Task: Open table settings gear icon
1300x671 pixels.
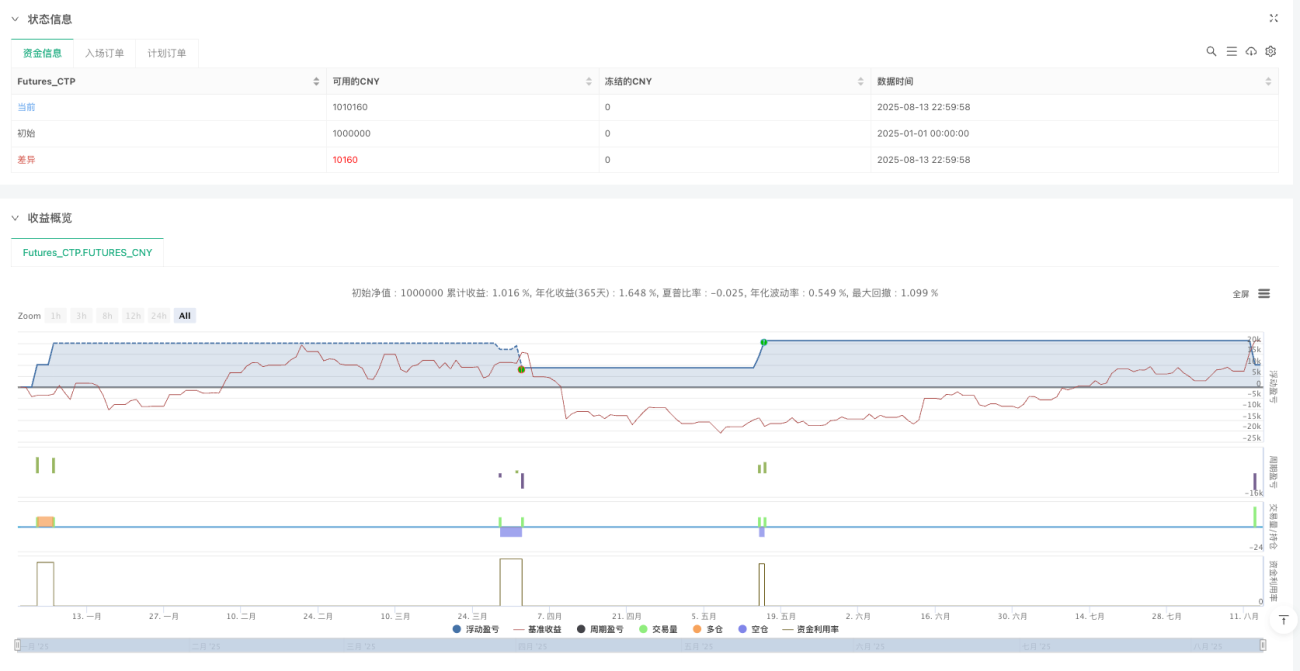Action: [x=1270, y=51]
